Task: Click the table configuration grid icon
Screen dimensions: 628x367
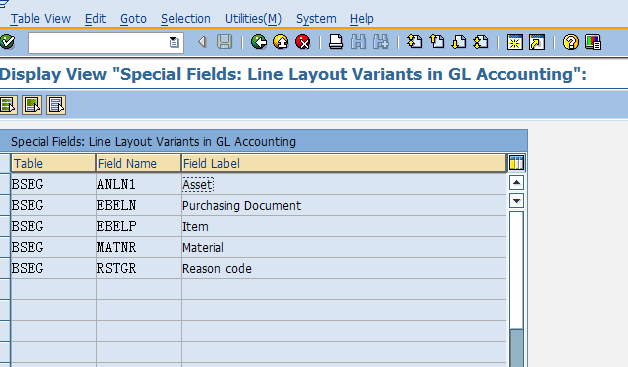Action: 517,163
